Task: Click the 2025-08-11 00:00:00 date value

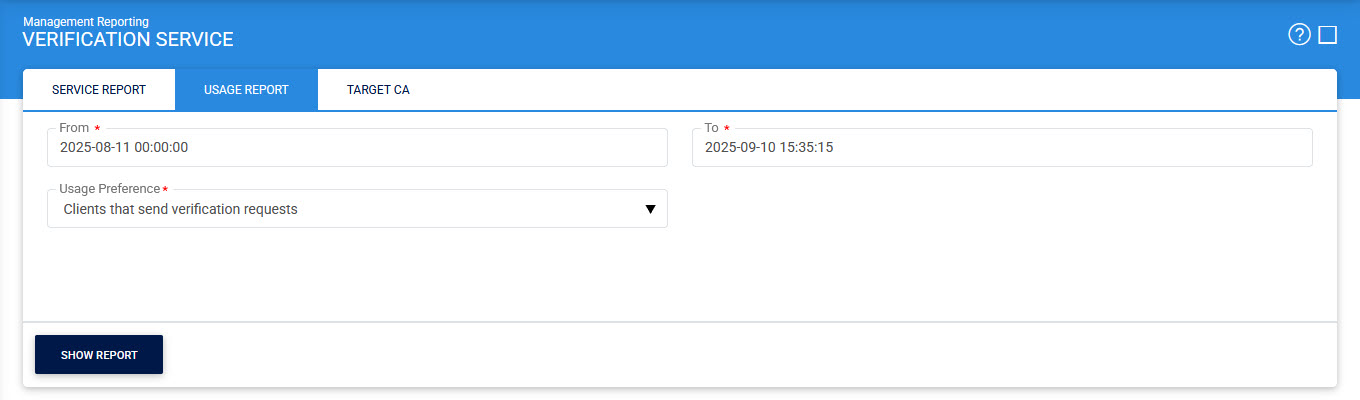Action: 124,147
